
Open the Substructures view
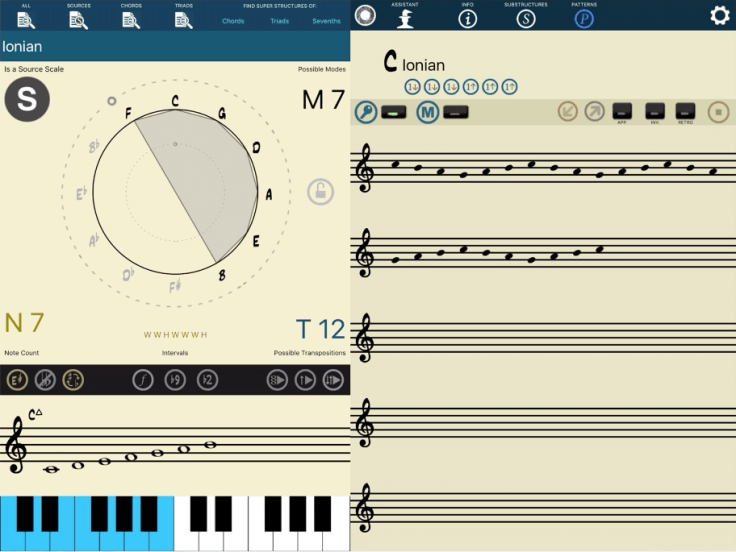(526, 17)
